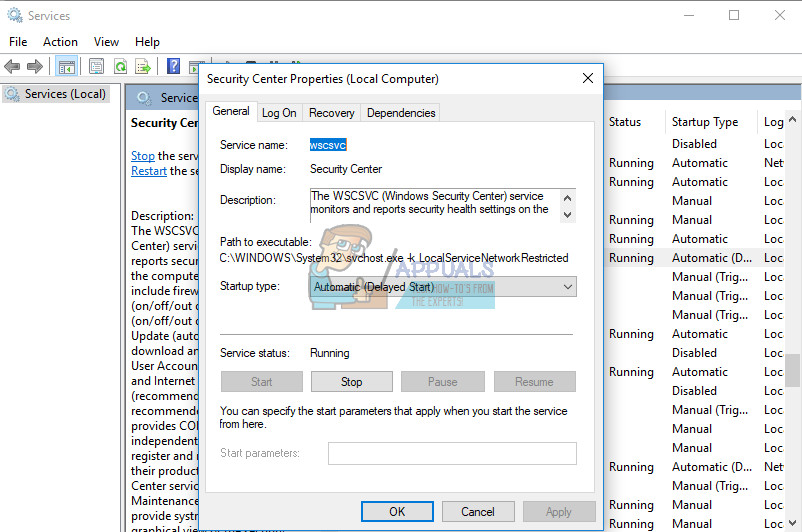Open the Help menu

click(147, 42)
